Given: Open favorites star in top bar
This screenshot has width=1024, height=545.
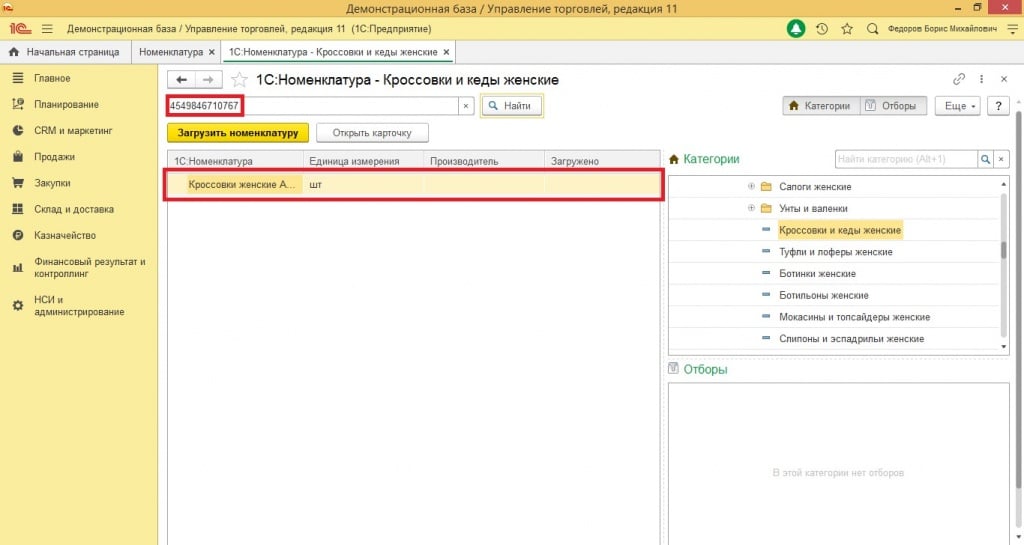Looking at the screenshot, I should tap(847, 29).
